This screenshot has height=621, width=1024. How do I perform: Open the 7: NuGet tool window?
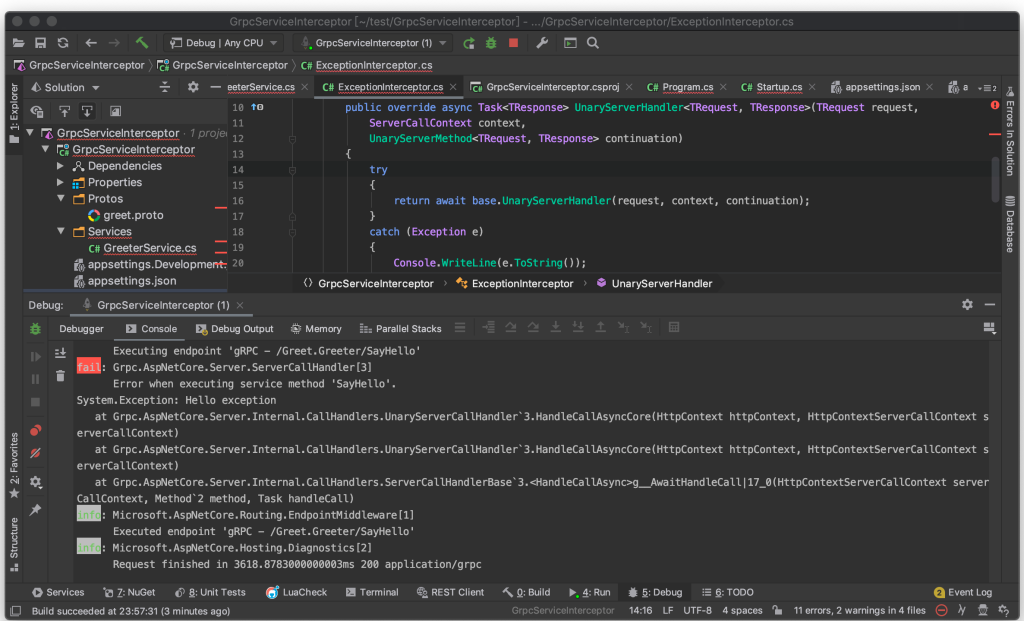tap(129, 592)
